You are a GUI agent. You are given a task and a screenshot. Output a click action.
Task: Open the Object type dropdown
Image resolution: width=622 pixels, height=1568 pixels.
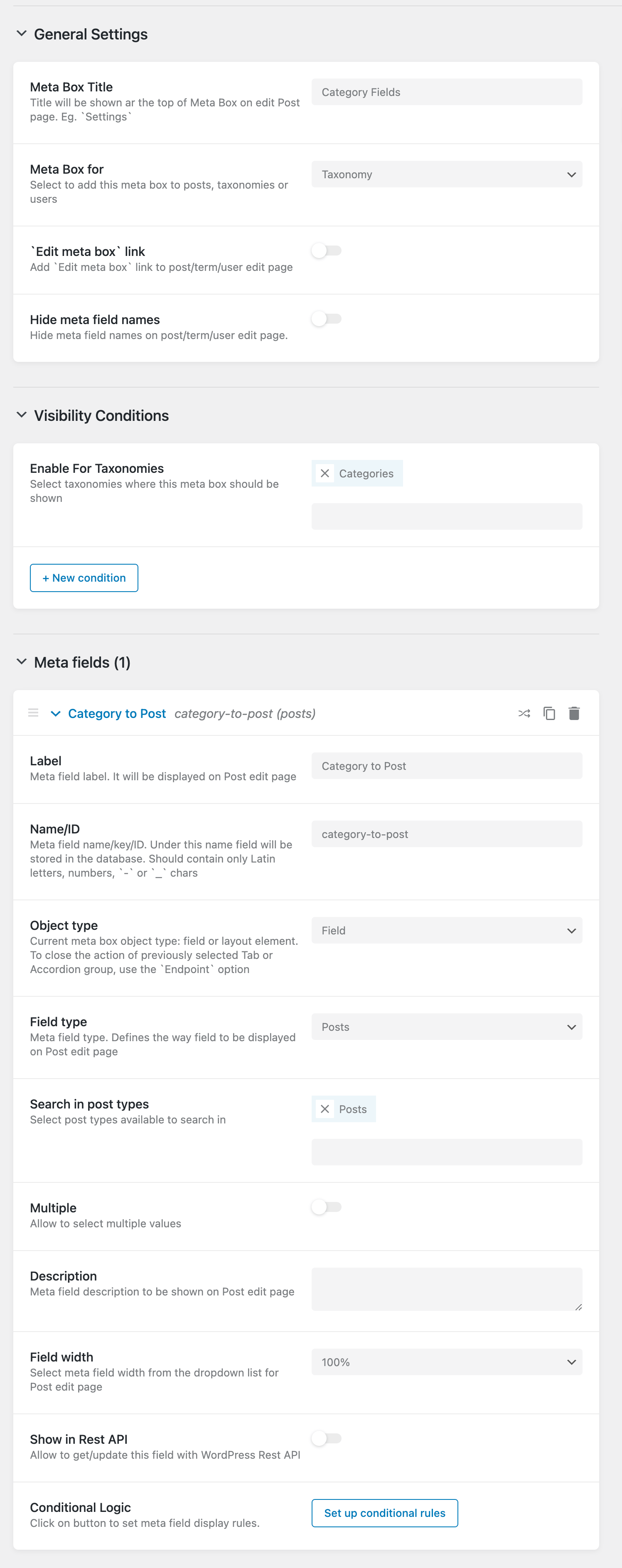click(447, 930)
